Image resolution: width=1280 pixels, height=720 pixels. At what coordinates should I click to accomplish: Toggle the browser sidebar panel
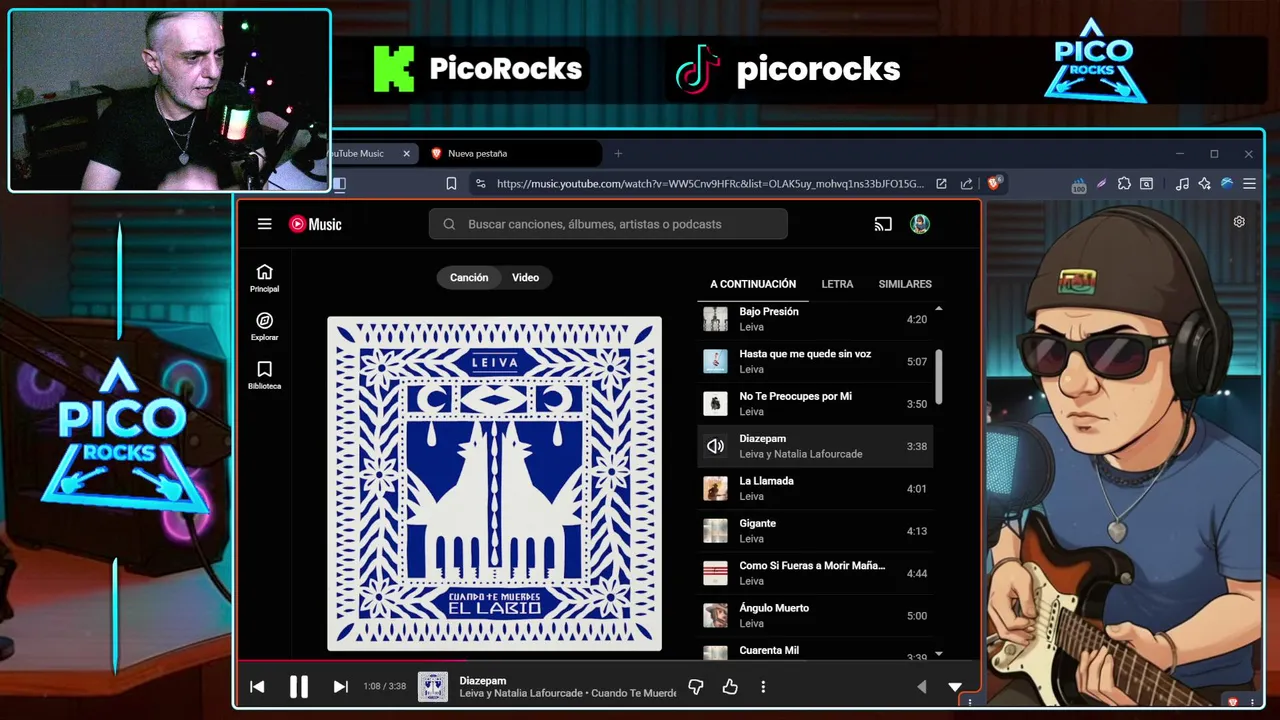point(339,184)
